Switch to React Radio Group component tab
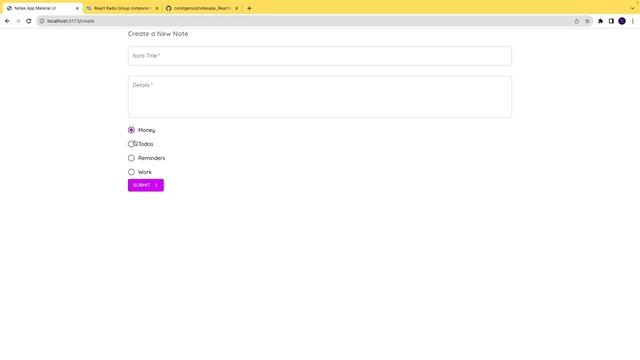 pos(122,8)
